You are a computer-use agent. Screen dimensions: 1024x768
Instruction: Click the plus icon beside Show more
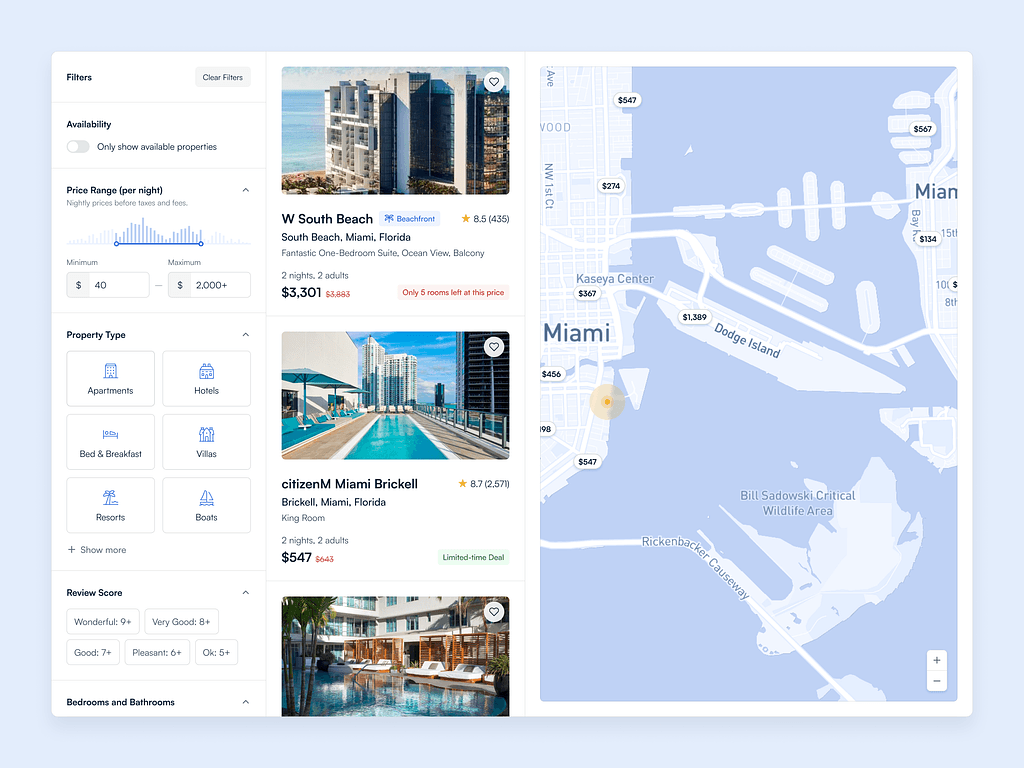(x=71, y=550)
